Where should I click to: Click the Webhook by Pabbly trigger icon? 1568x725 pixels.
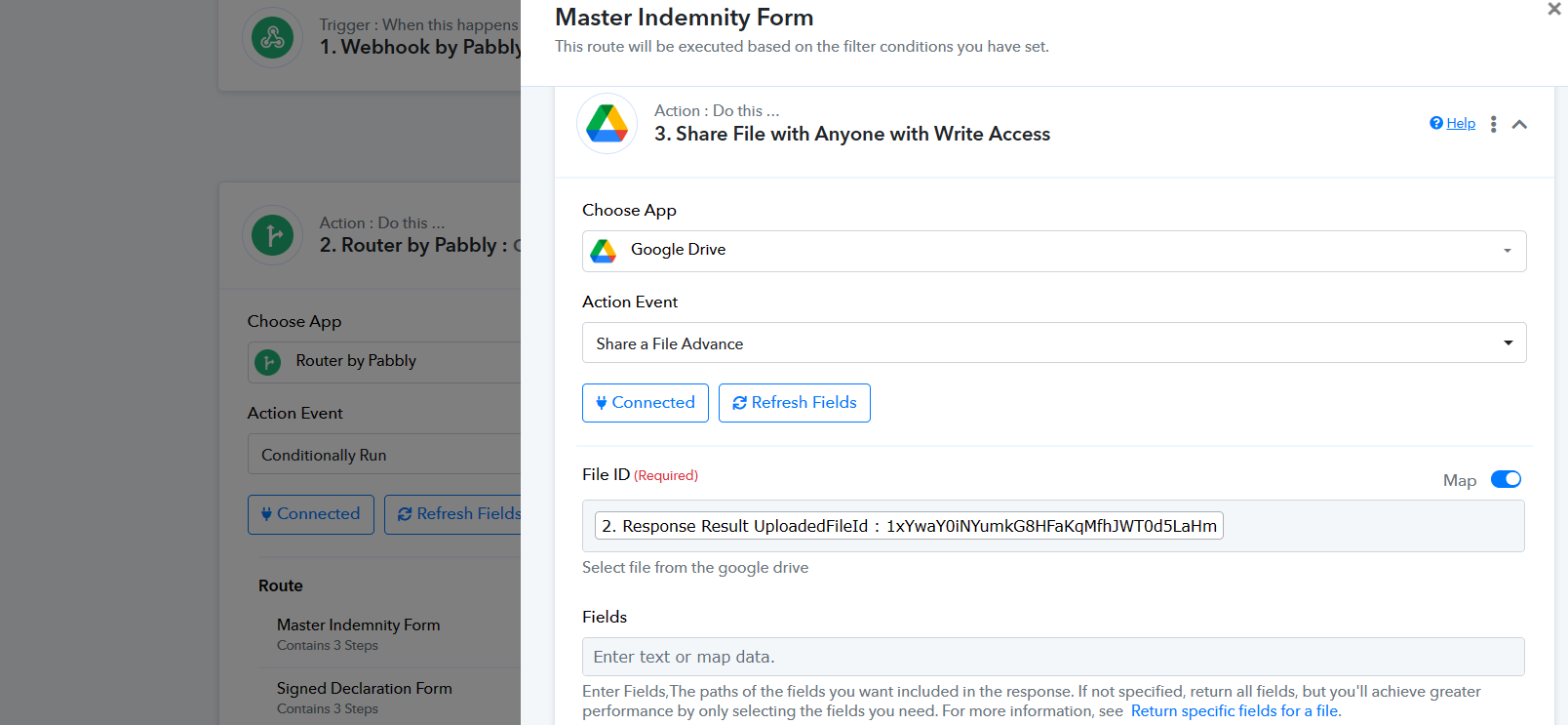click(x=273, y=38)
